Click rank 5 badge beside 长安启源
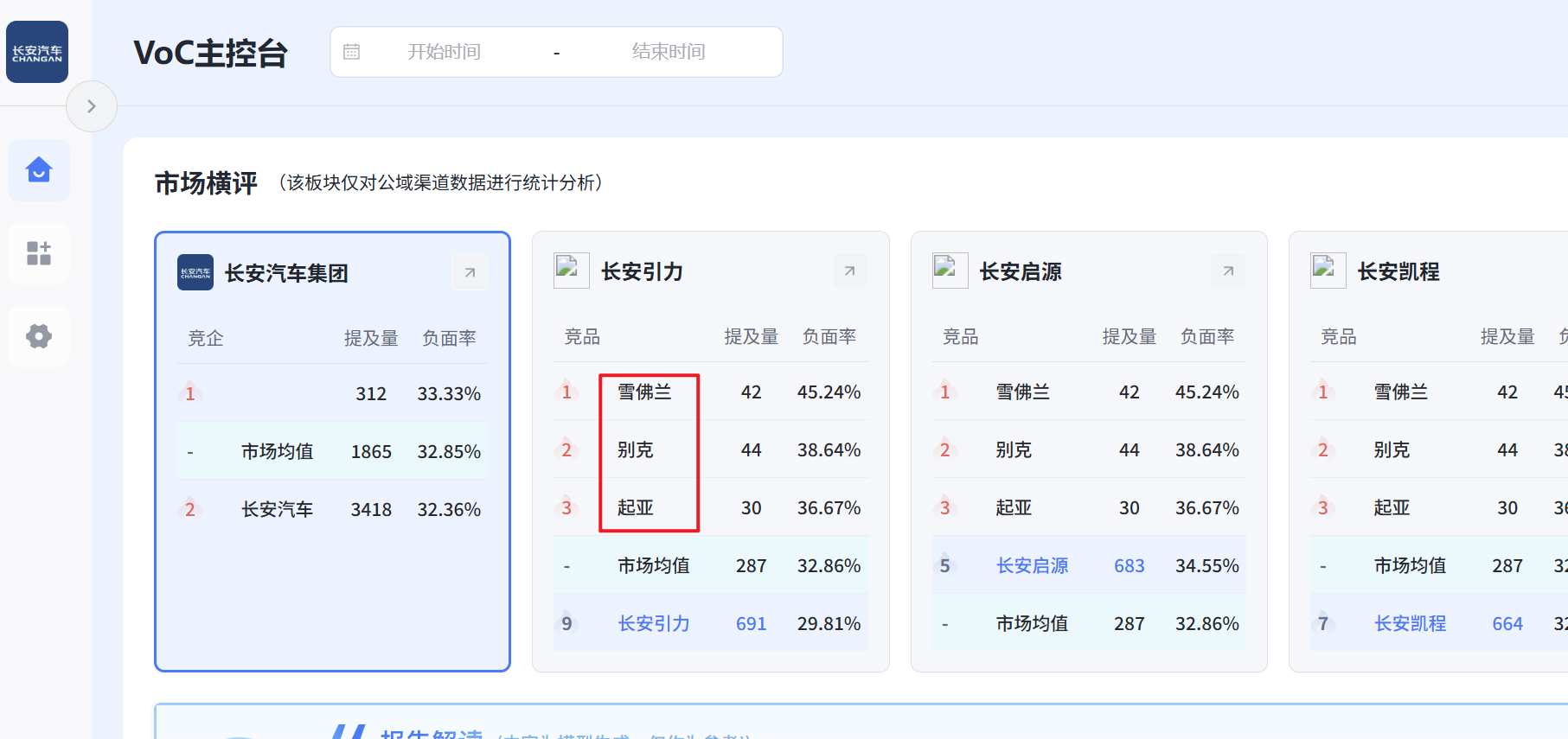Viewport: 1568px width, 739px height. (x=944, y=565)
